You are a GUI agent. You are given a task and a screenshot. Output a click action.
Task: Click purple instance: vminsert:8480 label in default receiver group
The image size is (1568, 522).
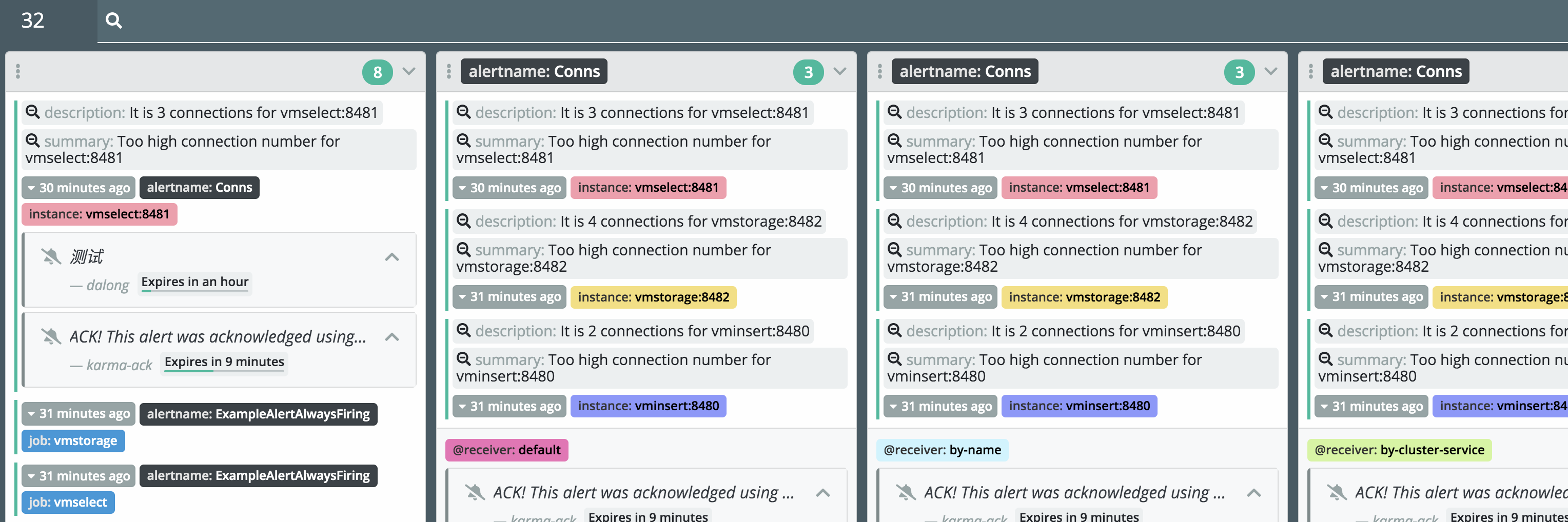click(648, 407)
